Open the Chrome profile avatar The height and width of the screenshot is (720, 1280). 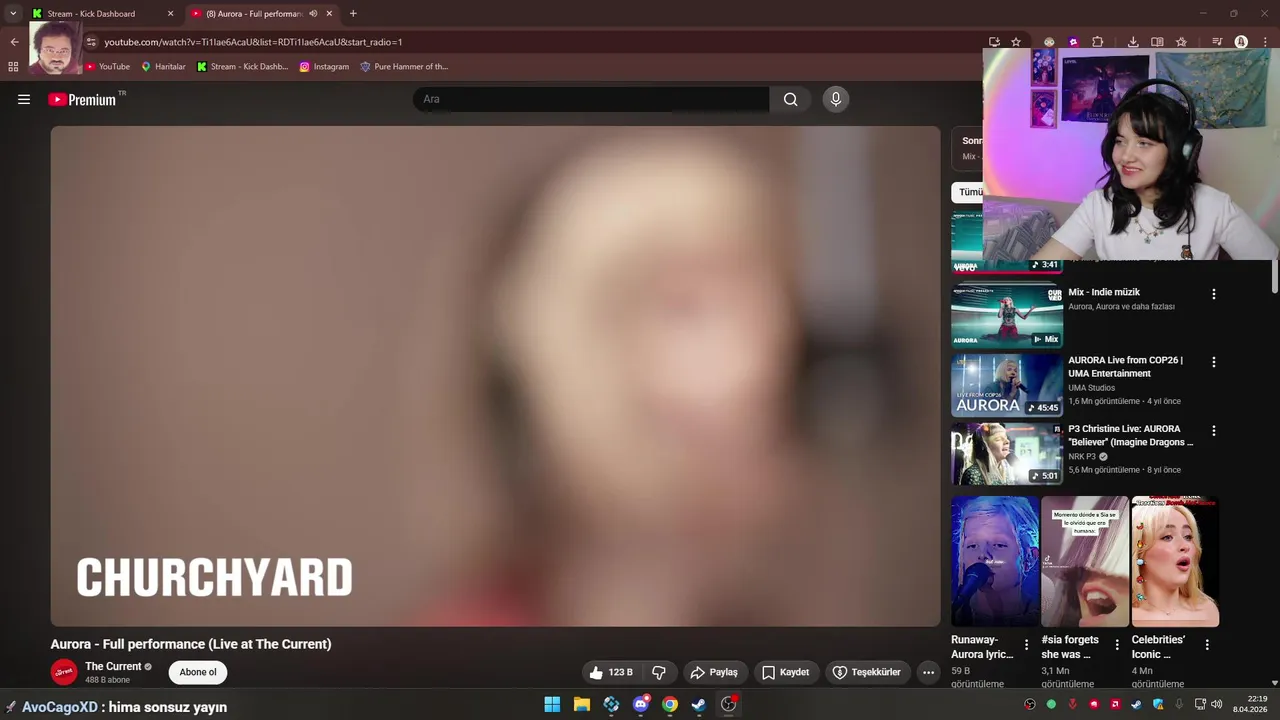coord(1241,42)
